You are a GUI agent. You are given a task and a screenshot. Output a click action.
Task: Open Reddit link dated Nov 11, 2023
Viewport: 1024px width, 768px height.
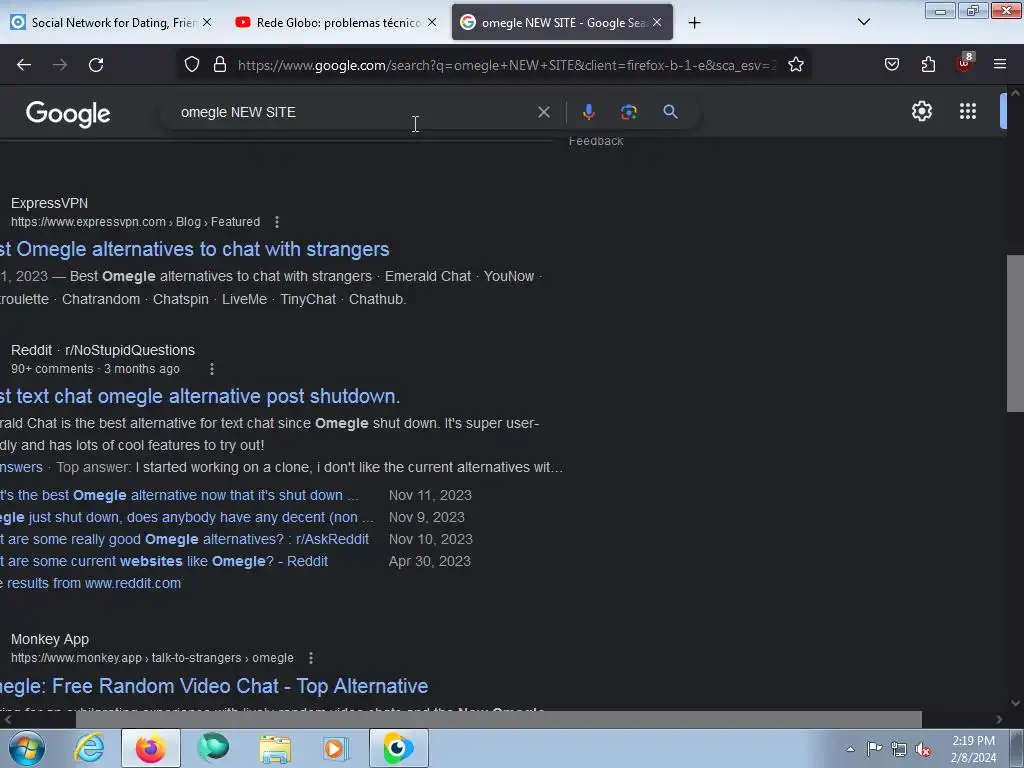[179, 495]
